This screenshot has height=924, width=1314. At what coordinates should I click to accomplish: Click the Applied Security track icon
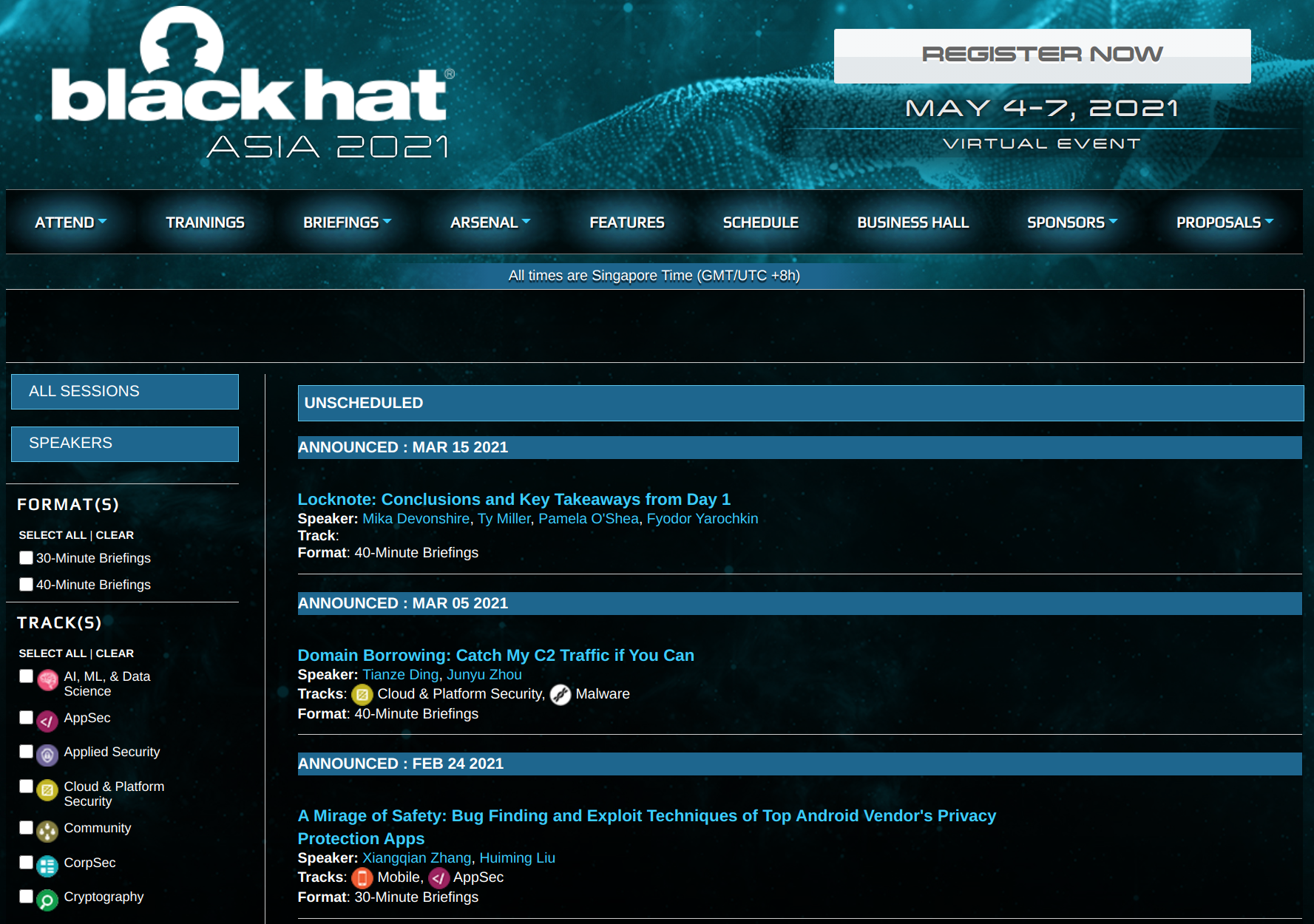tap(47, 755)
